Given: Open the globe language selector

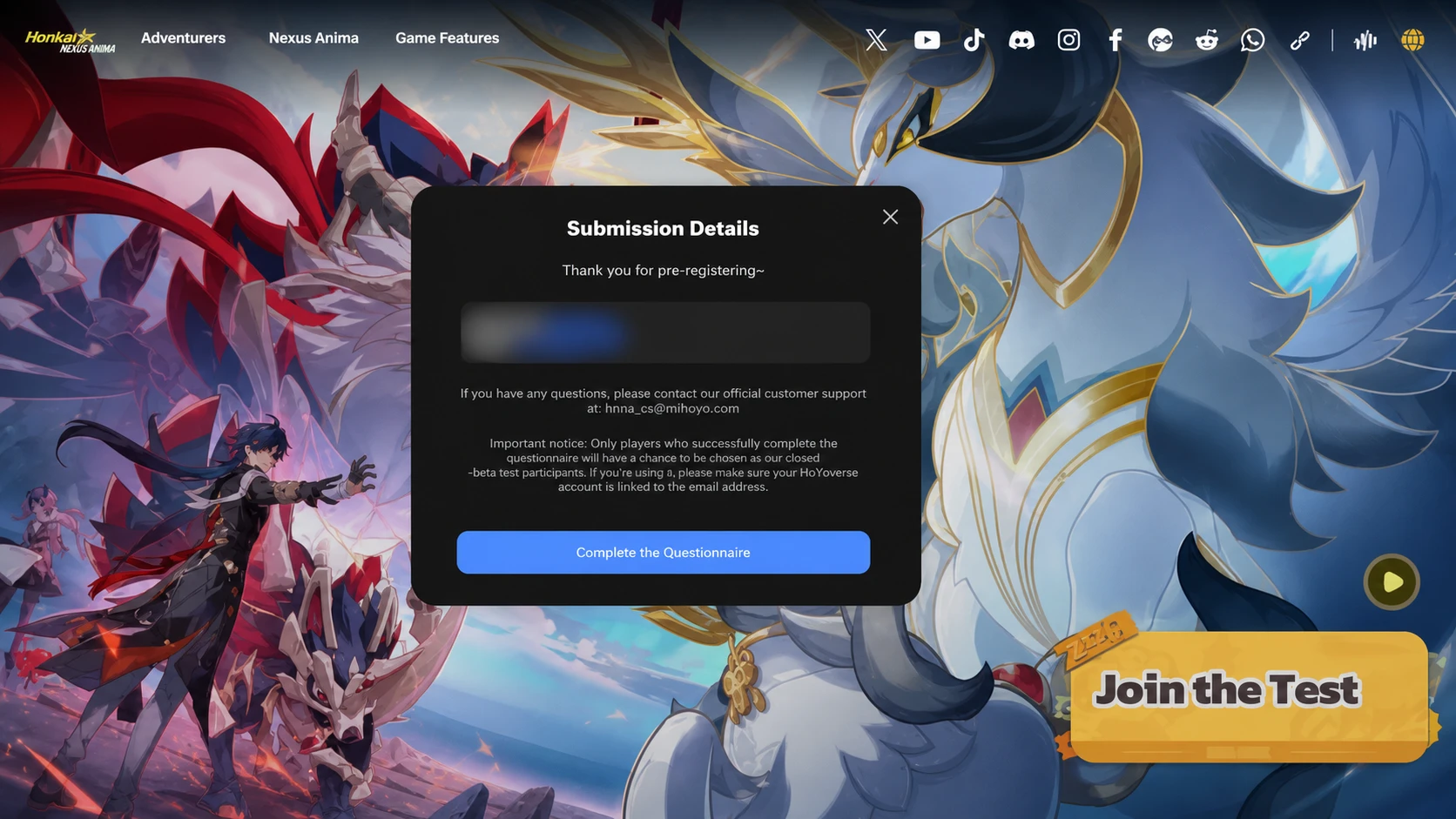Looking at the screenshot, I should 1412,40.
